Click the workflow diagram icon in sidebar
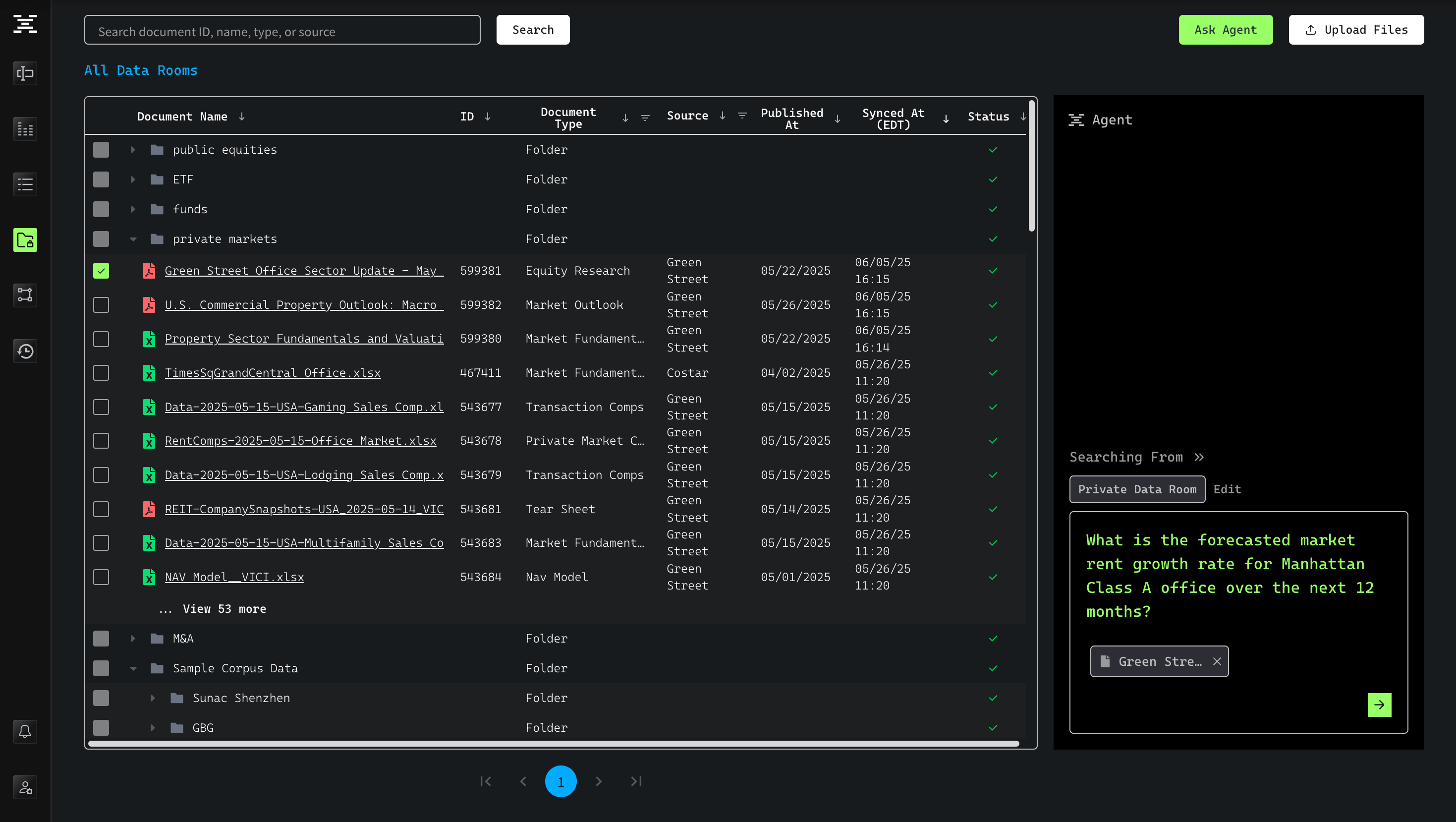Image resolution: width=1456 pixels, height=822 pixels. 25,295
